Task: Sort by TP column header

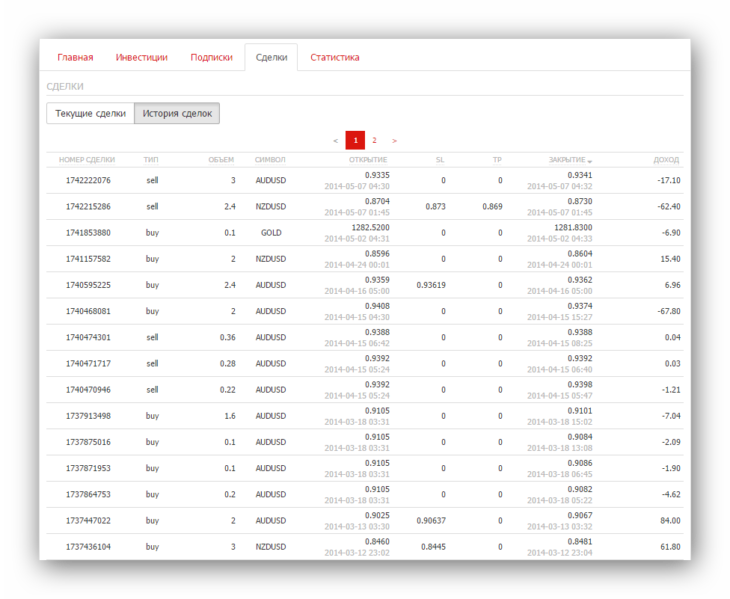Action: 497,160
